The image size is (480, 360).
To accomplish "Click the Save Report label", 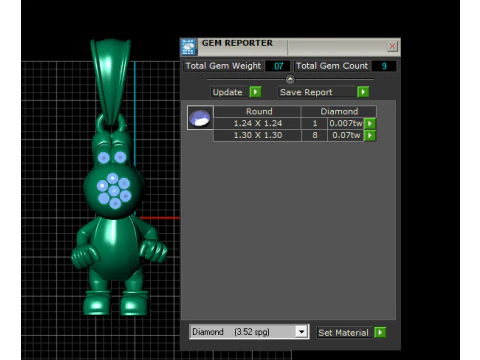I will point(306,92).
